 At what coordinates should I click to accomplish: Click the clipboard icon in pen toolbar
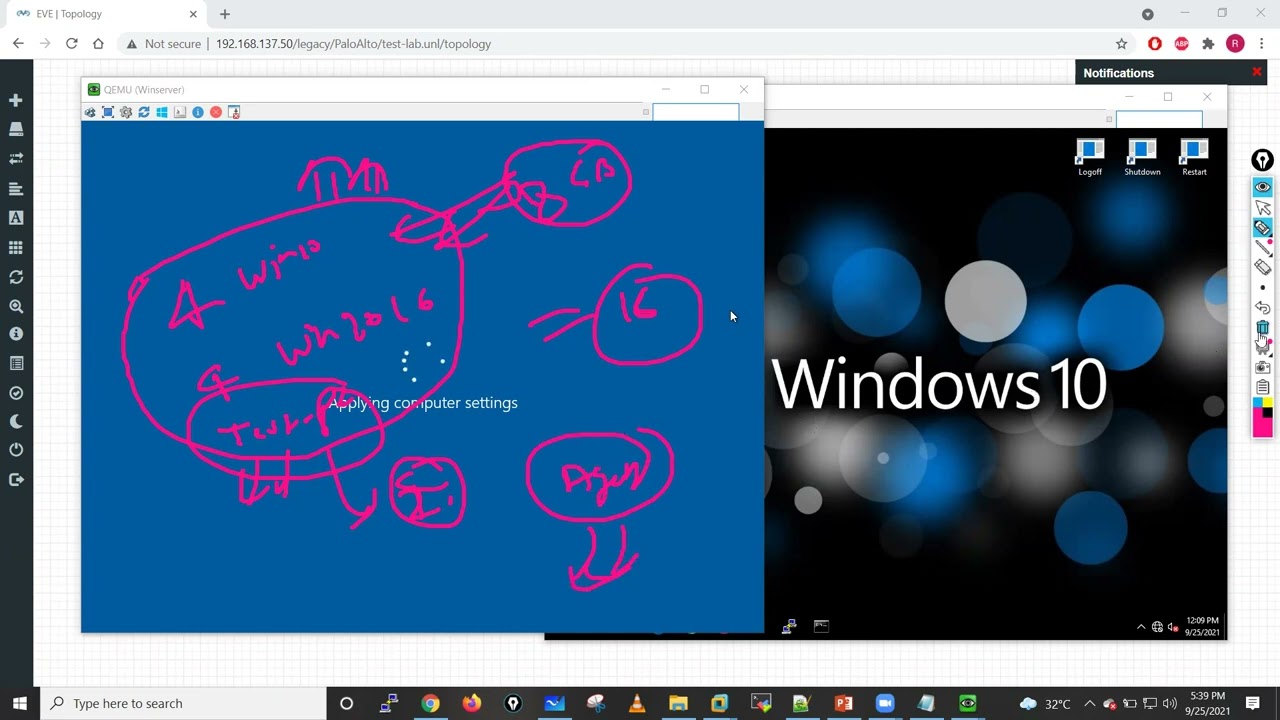(x=1263, y=387)
